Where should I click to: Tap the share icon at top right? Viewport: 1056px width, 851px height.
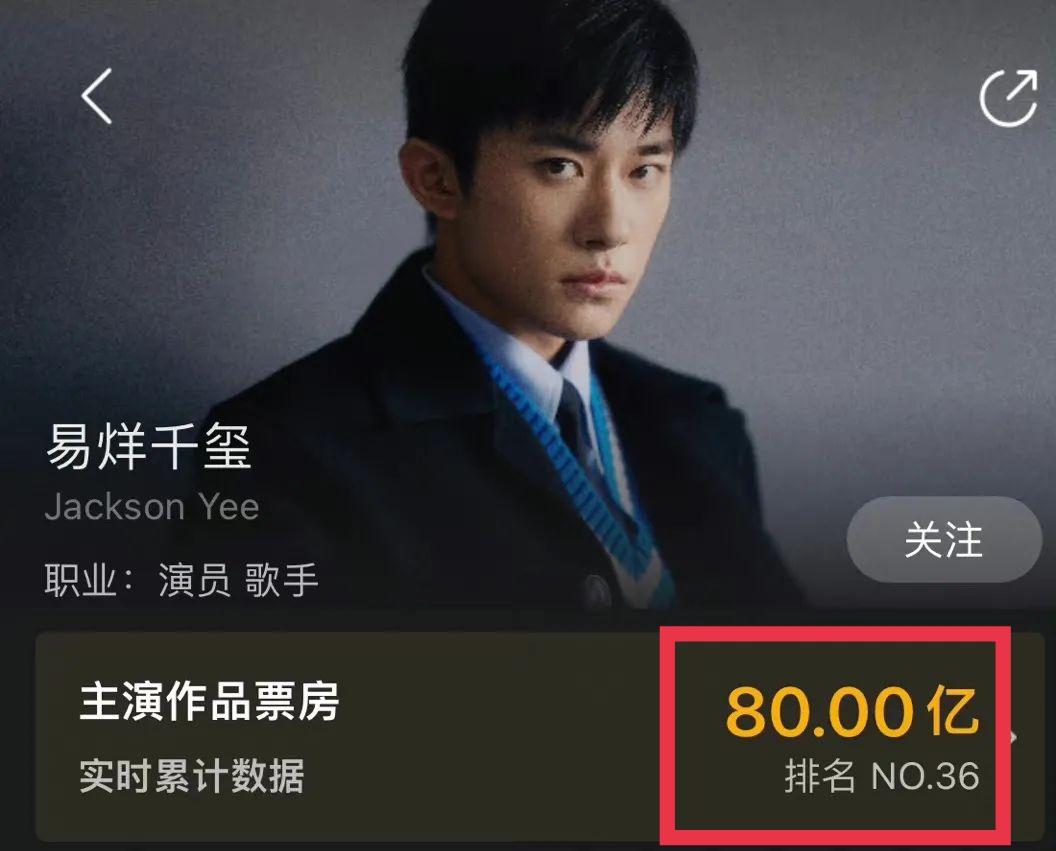tap(1008, 97)
